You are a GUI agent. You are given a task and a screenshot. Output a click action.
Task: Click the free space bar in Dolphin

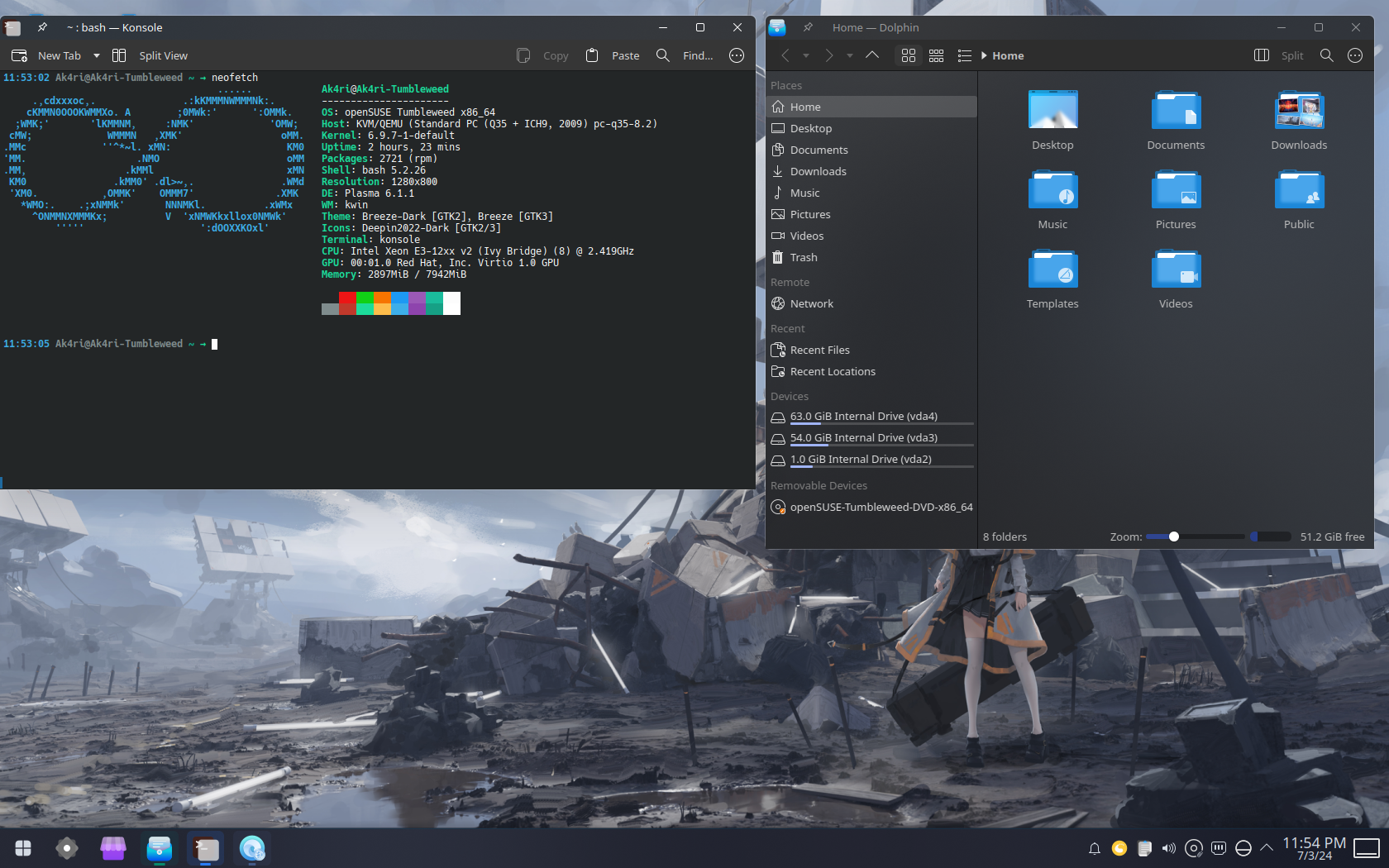click(1271, 537)
